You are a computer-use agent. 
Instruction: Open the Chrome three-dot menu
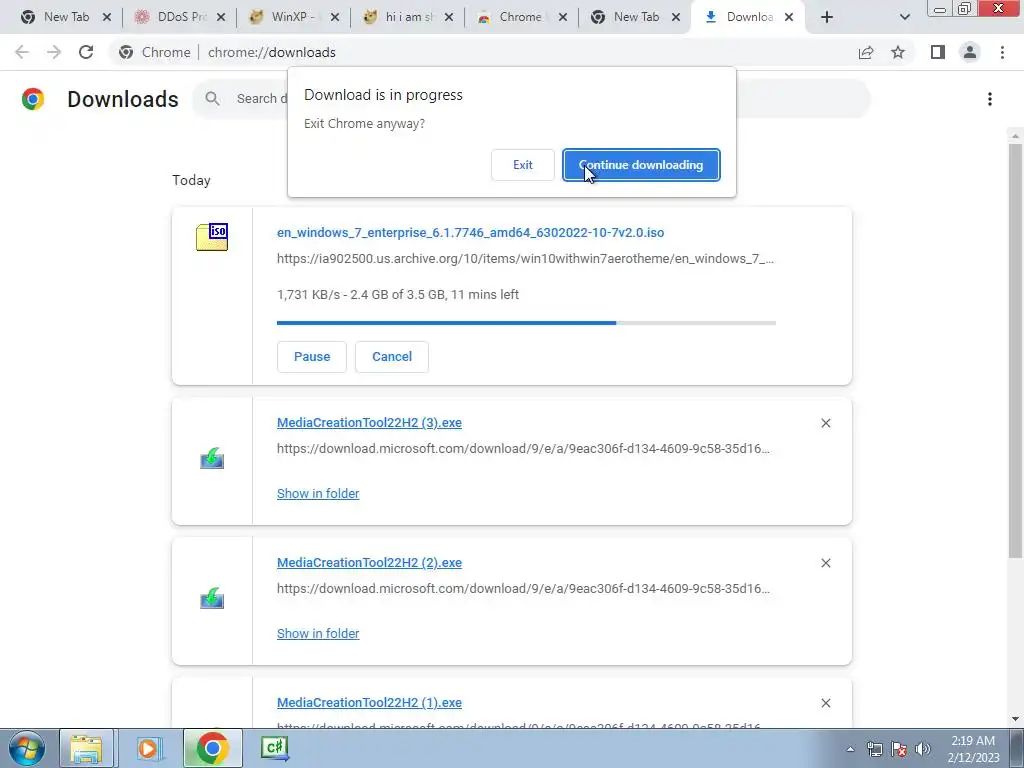pos(1002,52)
